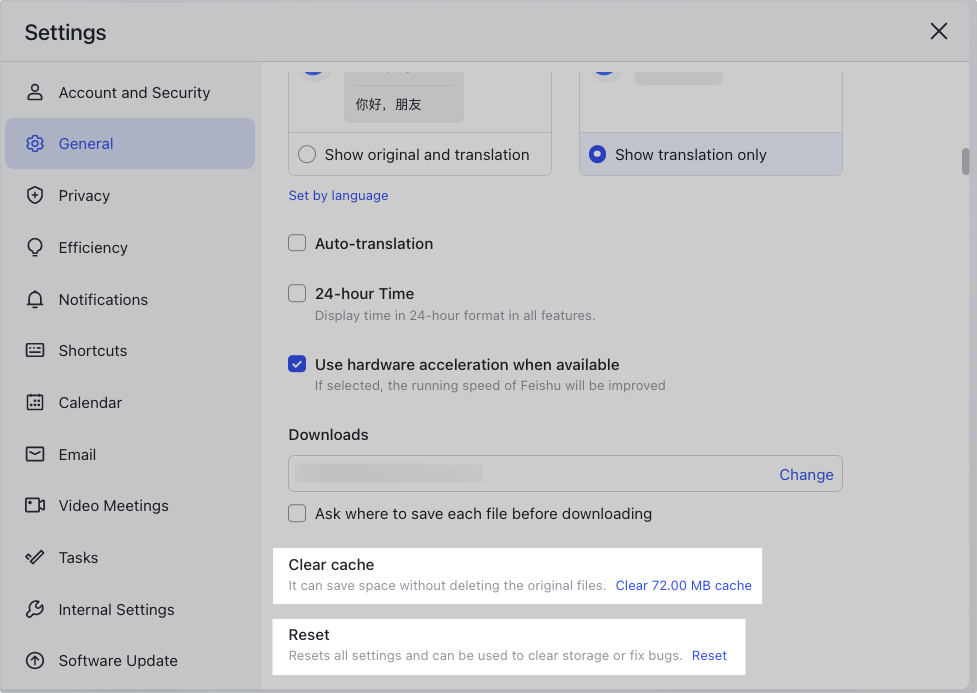Open Account and Security settings
This screenshot has height=693, width=977.
click(134, 92)
